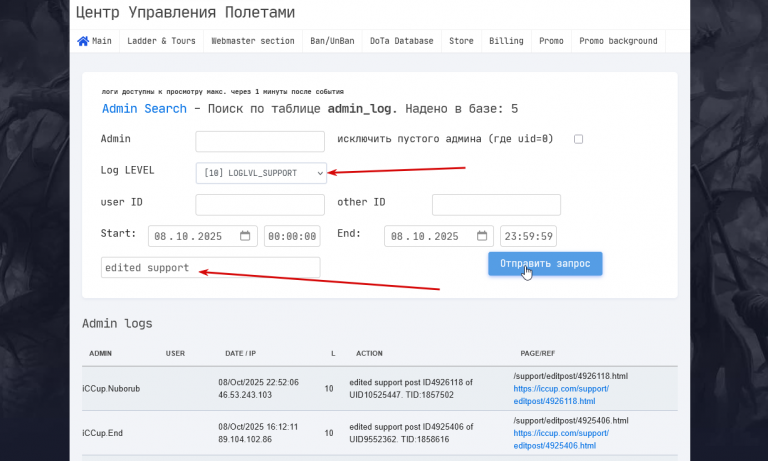768x461 pixels.
Task: Go to the Ban/UnBan tab
Action: 332,41
